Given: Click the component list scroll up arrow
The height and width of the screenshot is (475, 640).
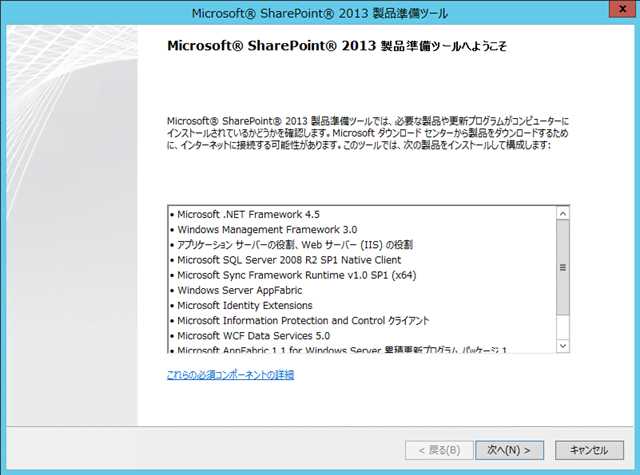Looking at the screenshot, I should (x=563, y=214).
